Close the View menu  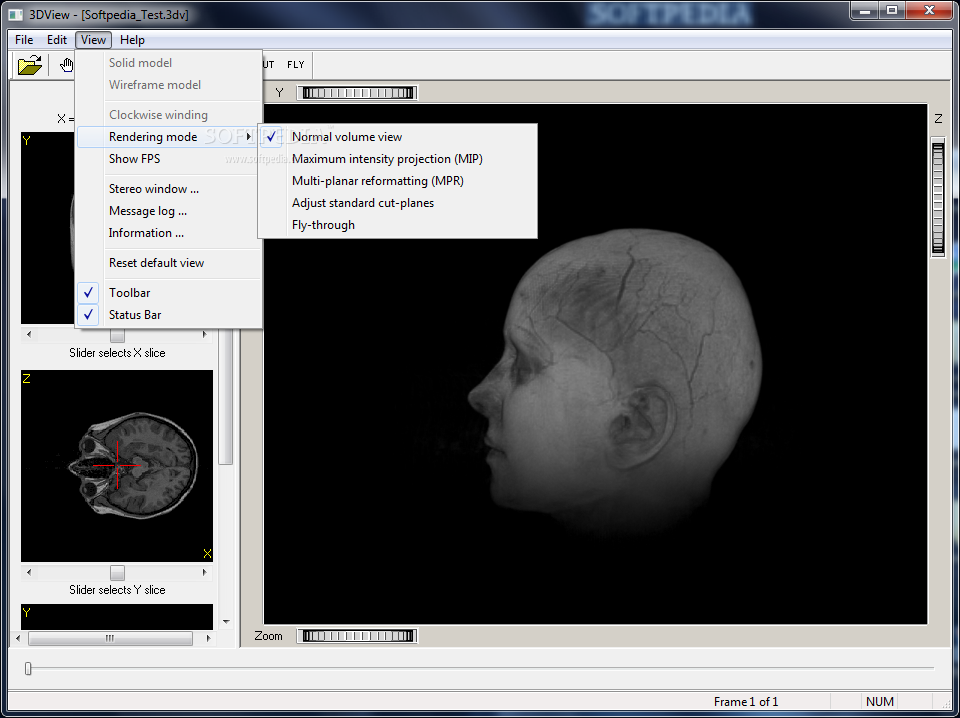[x=93, y=40]
